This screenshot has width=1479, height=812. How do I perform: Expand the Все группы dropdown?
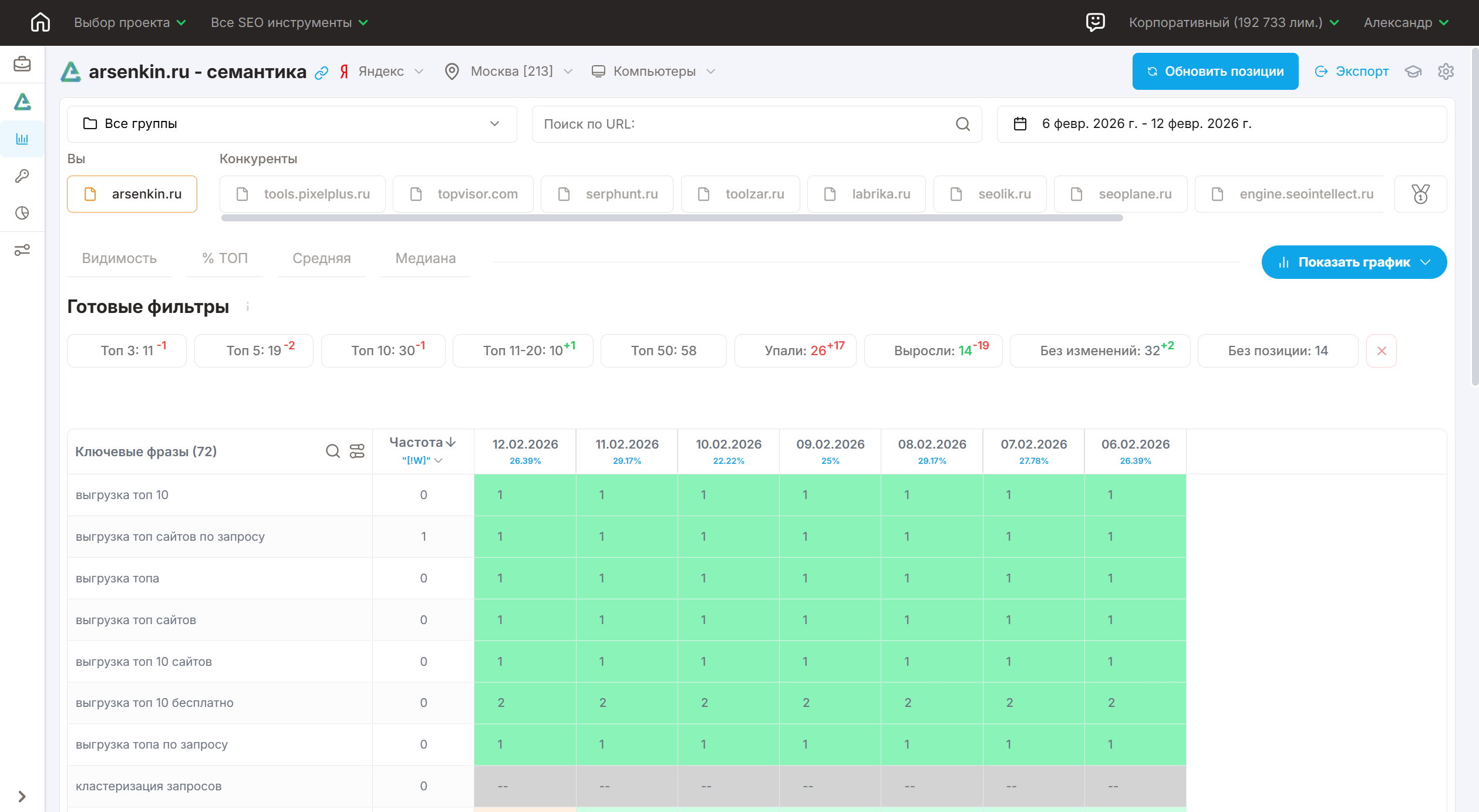pyautogui.click(x=292, y=124)
